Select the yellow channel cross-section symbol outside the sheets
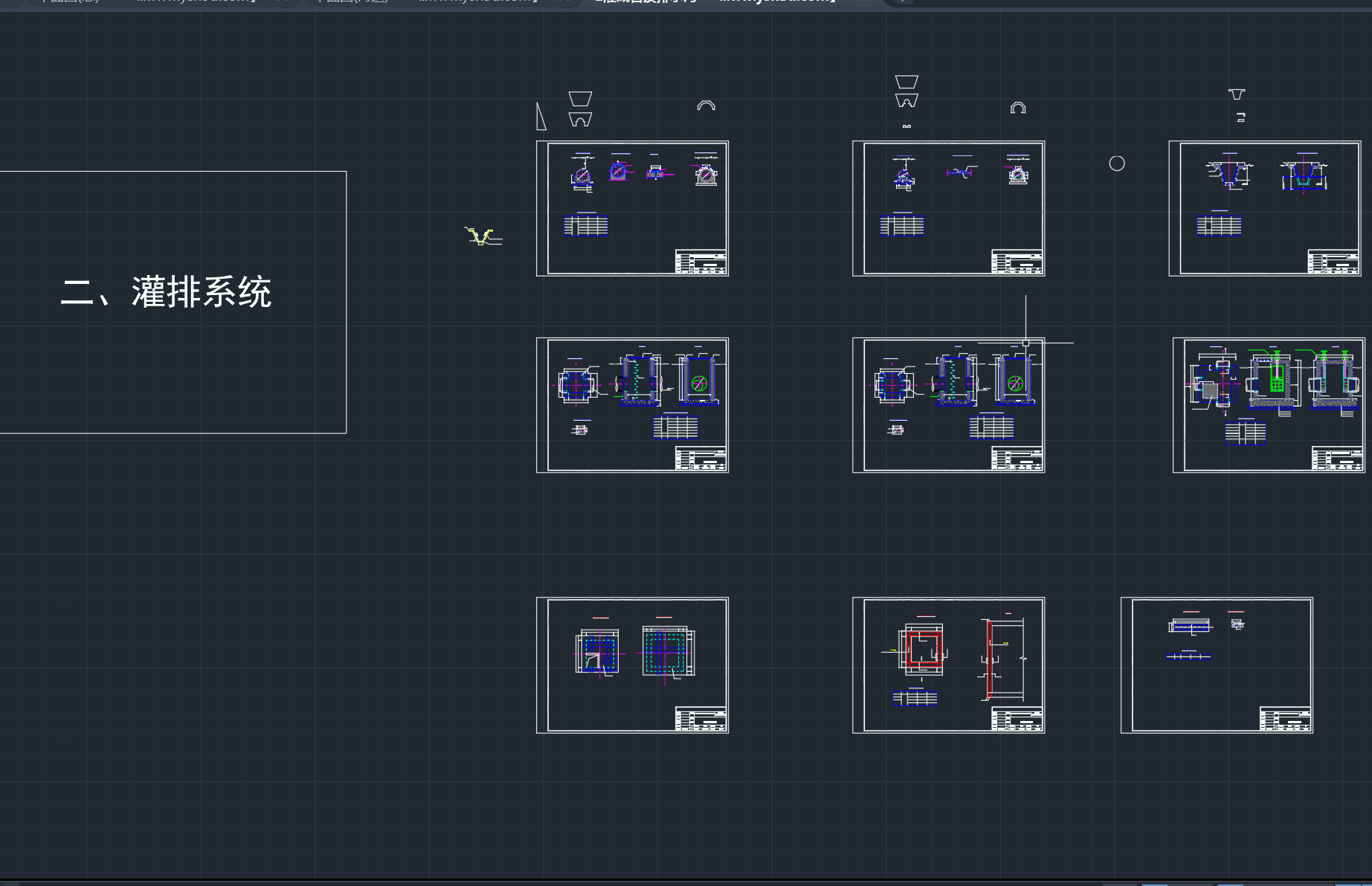 [483, 236]
